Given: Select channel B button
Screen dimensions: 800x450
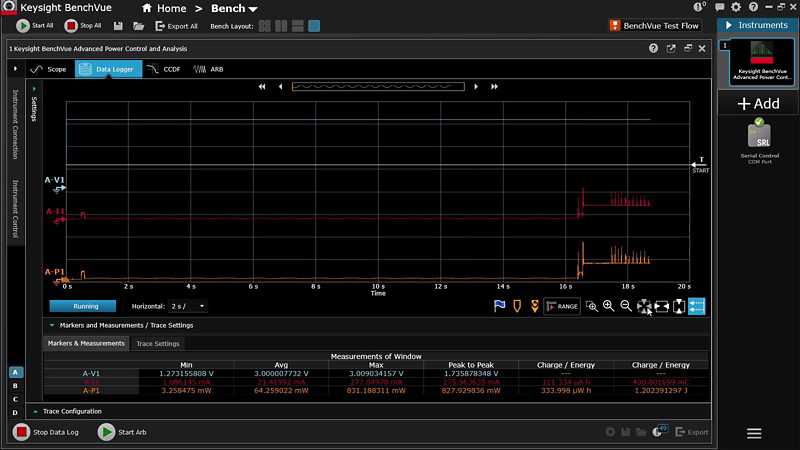Looking at the screenshot, I should [x=15, y=386].
